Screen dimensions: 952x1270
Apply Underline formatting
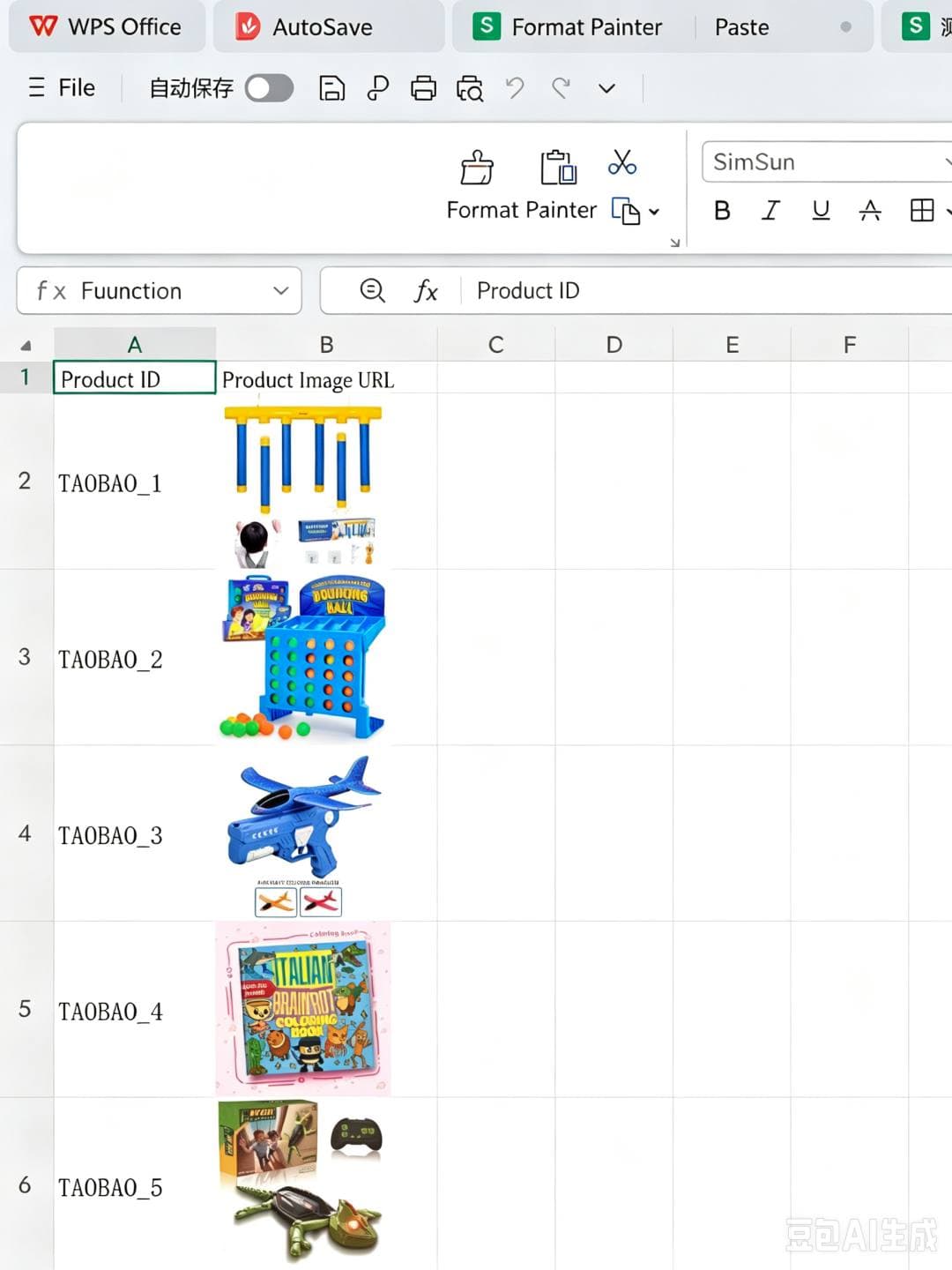[821, 210]
